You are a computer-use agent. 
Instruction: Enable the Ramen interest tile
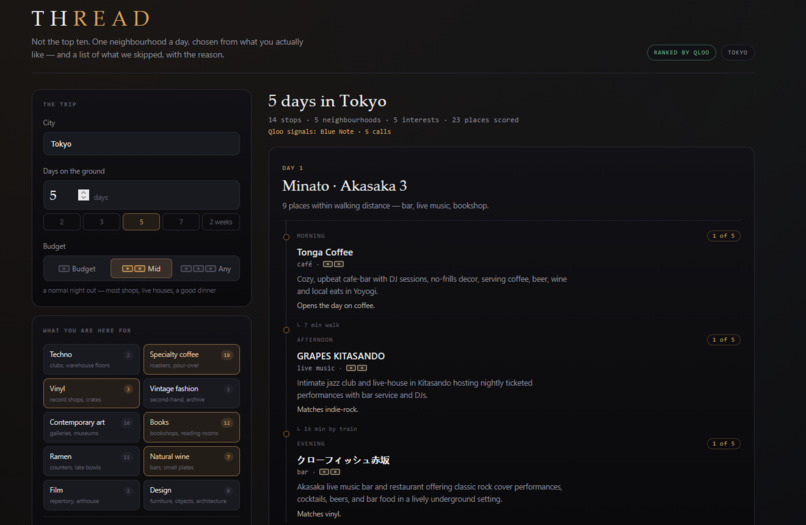point(91,461)
